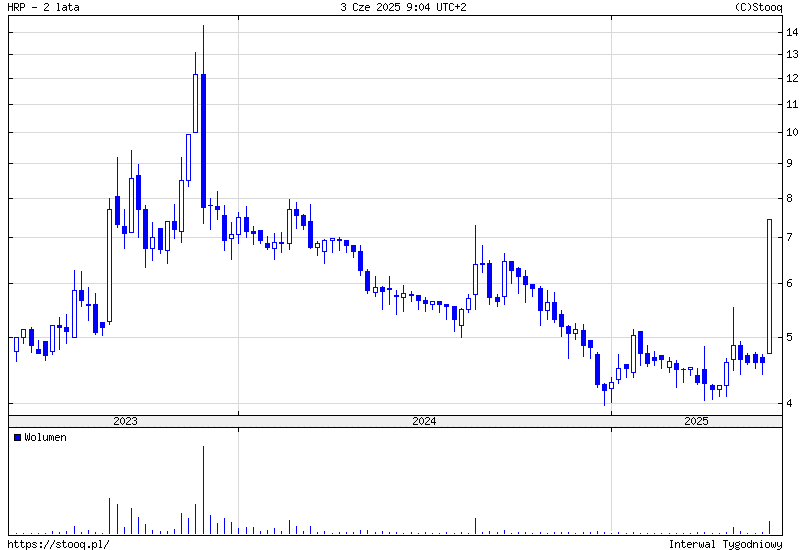Click the HRP - 2 lata chart title
This screenshot has width=800, height=550.
tap(43, 7)
